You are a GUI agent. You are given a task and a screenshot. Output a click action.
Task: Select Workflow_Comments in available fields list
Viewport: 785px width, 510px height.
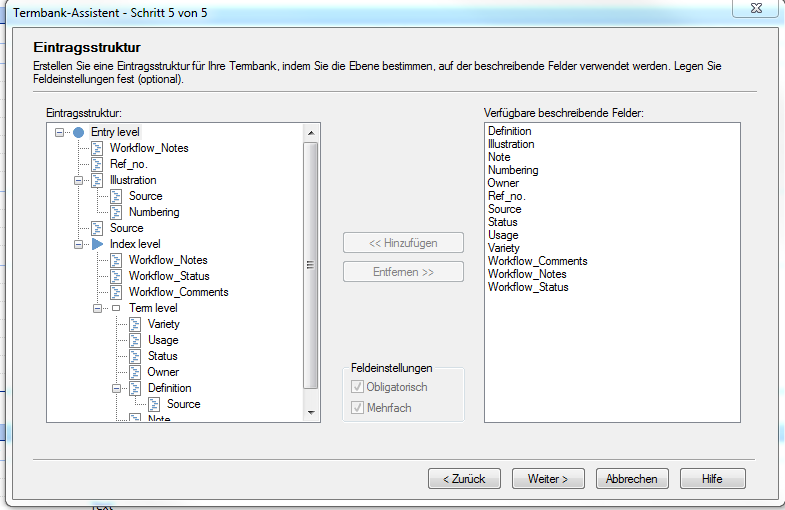[x=537, y=261]
